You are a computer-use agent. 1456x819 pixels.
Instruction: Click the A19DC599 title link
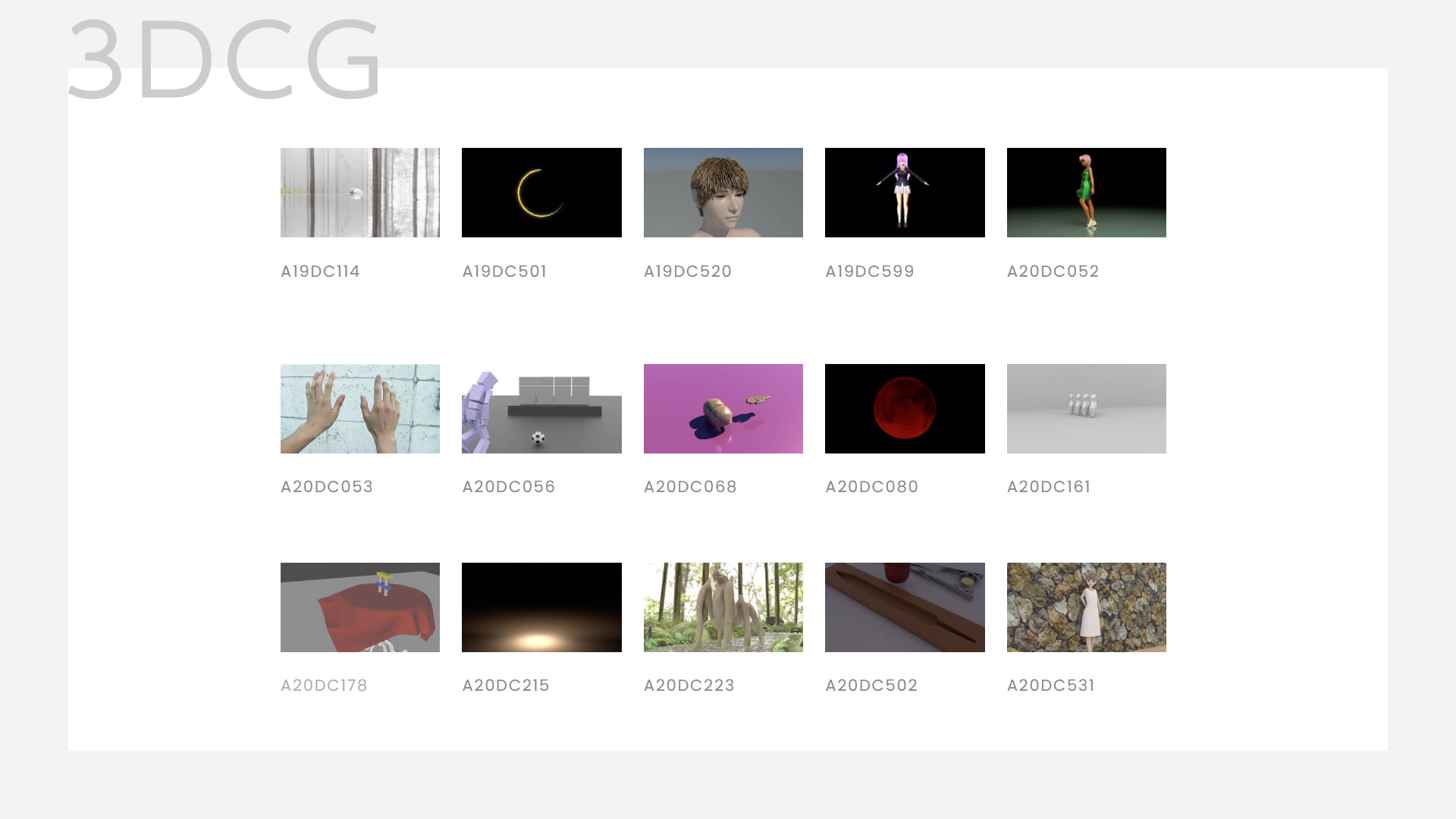(x=870, y=271)
